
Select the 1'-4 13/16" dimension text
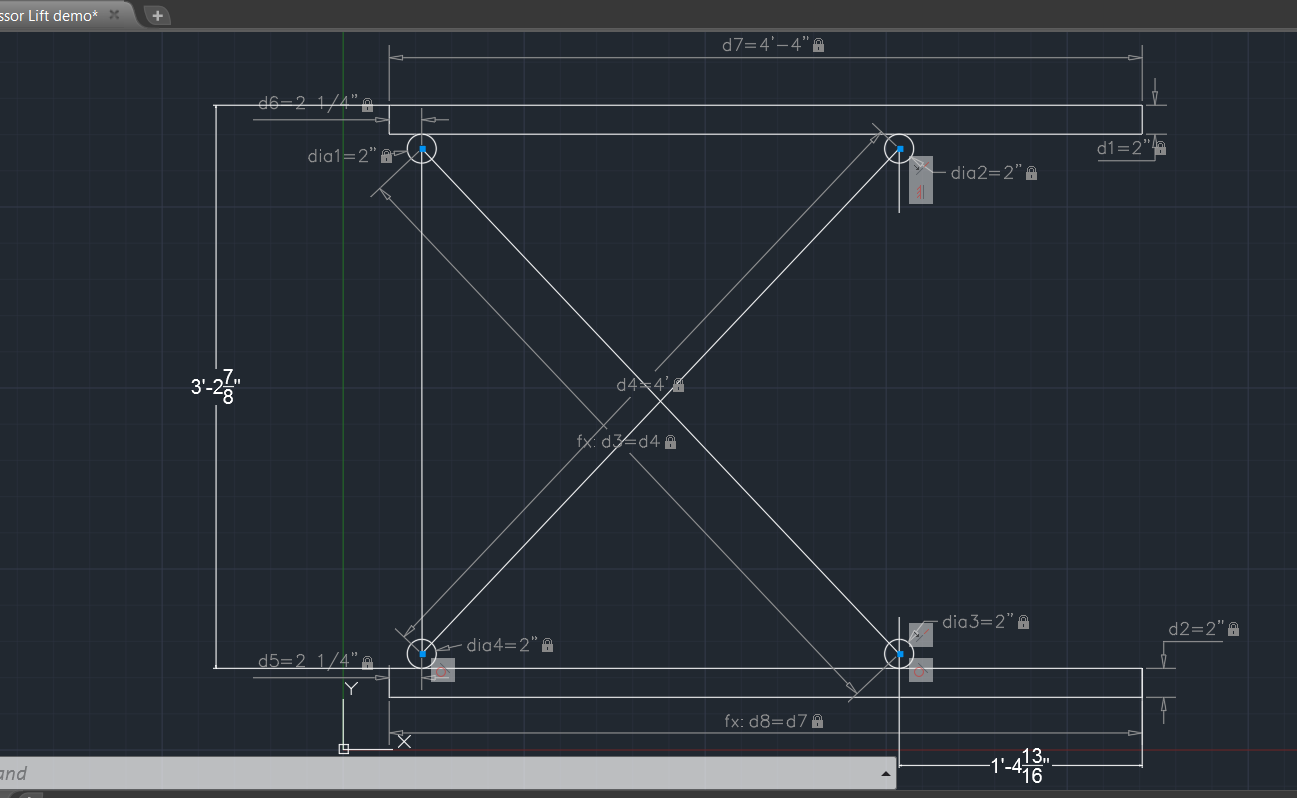pos(1020,765)
